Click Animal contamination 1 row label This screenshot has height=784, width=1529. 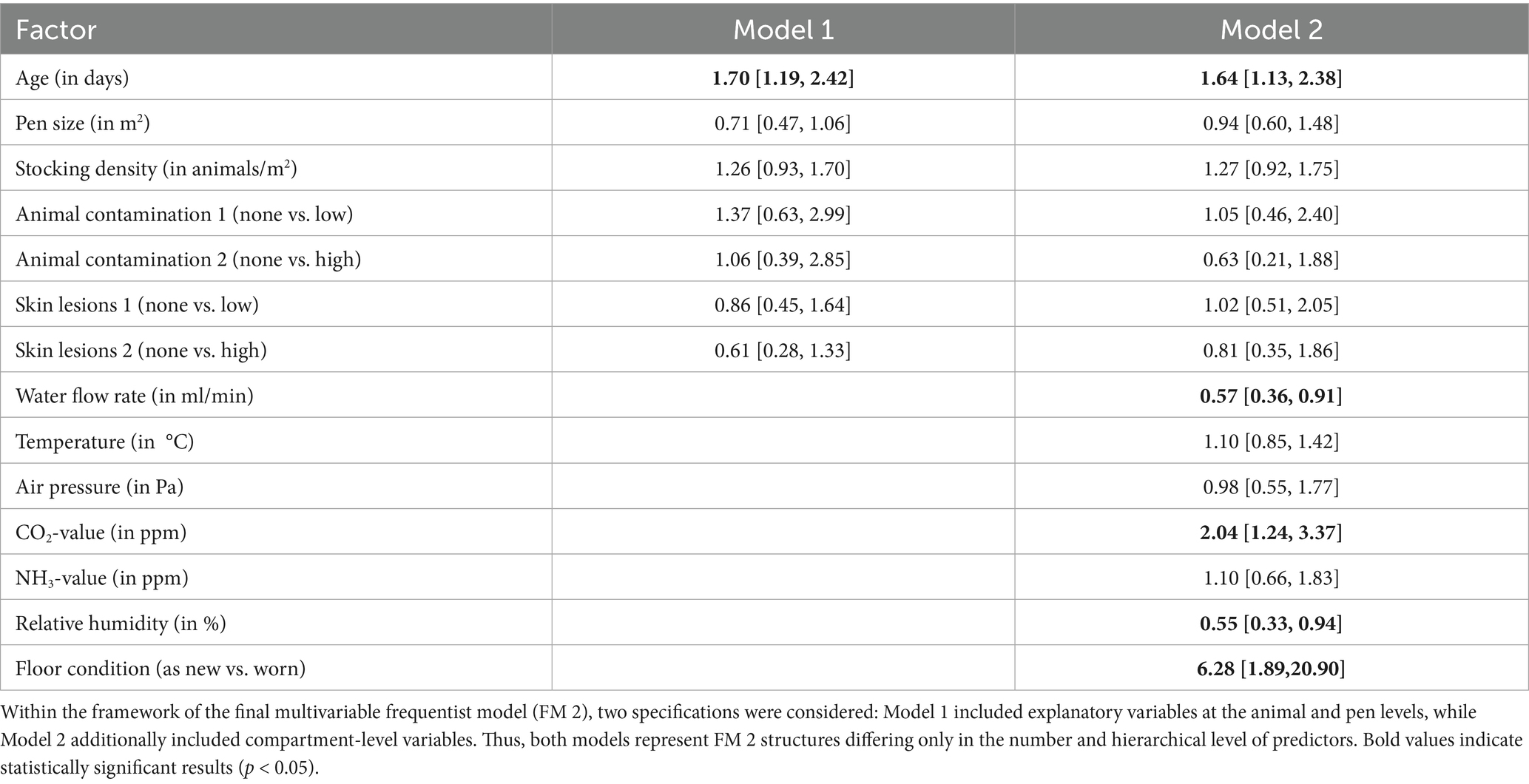point(184,214)
